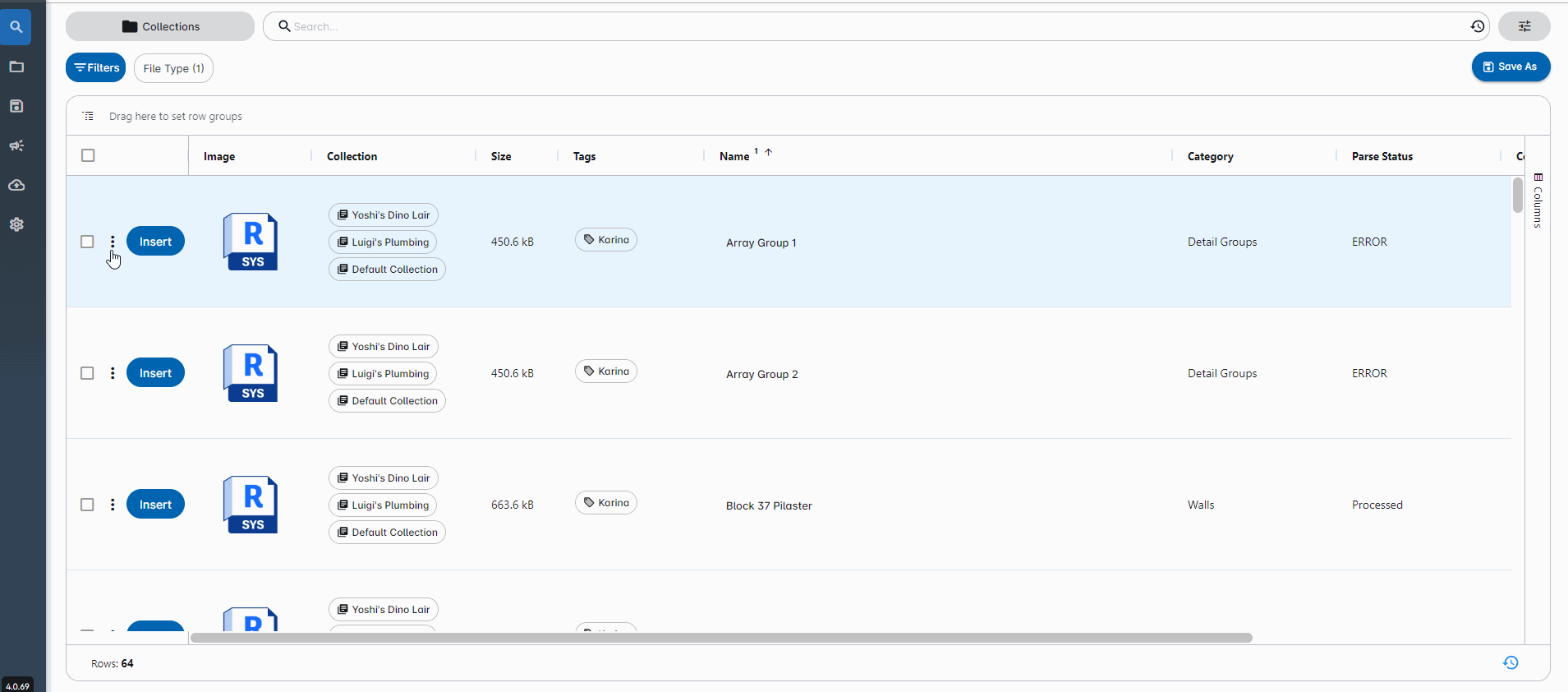This screenshot has height=692, width=1568.
Task: Click Insert for Array Group 2
Action: [155, 373]
